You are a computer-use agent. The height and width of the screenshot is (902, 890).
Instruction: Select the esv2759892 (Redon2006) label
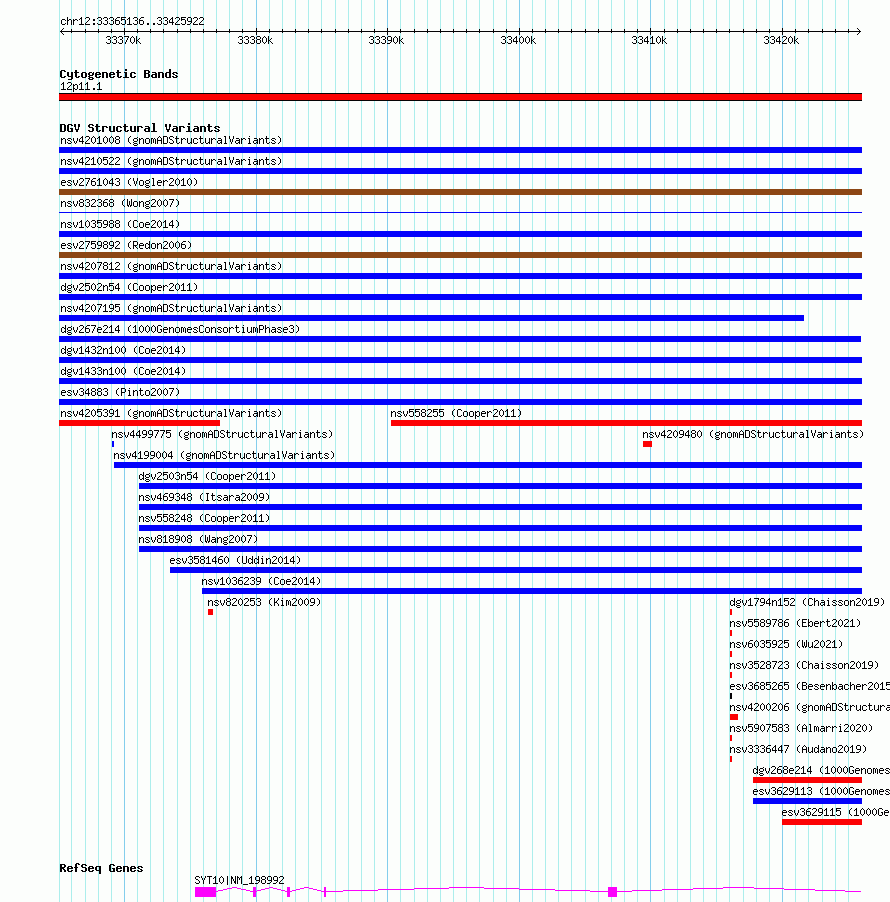tap(126, 245)
